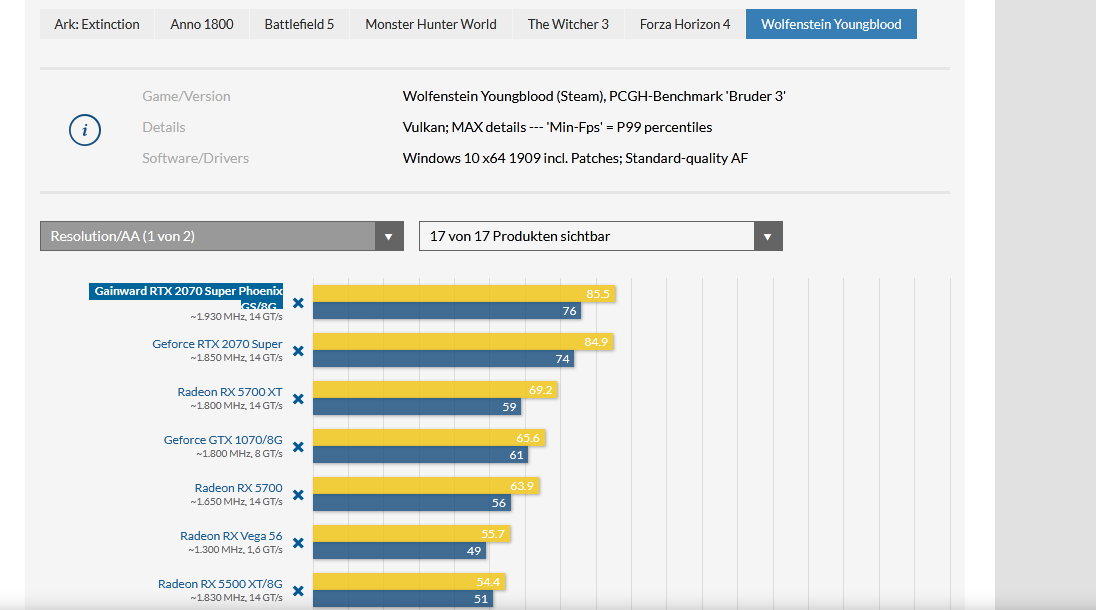Screen dimensions: 1096x610
Task: Click the '~1.300 MHz, 1,6 GT/s' text
Action: coord(235,550)
